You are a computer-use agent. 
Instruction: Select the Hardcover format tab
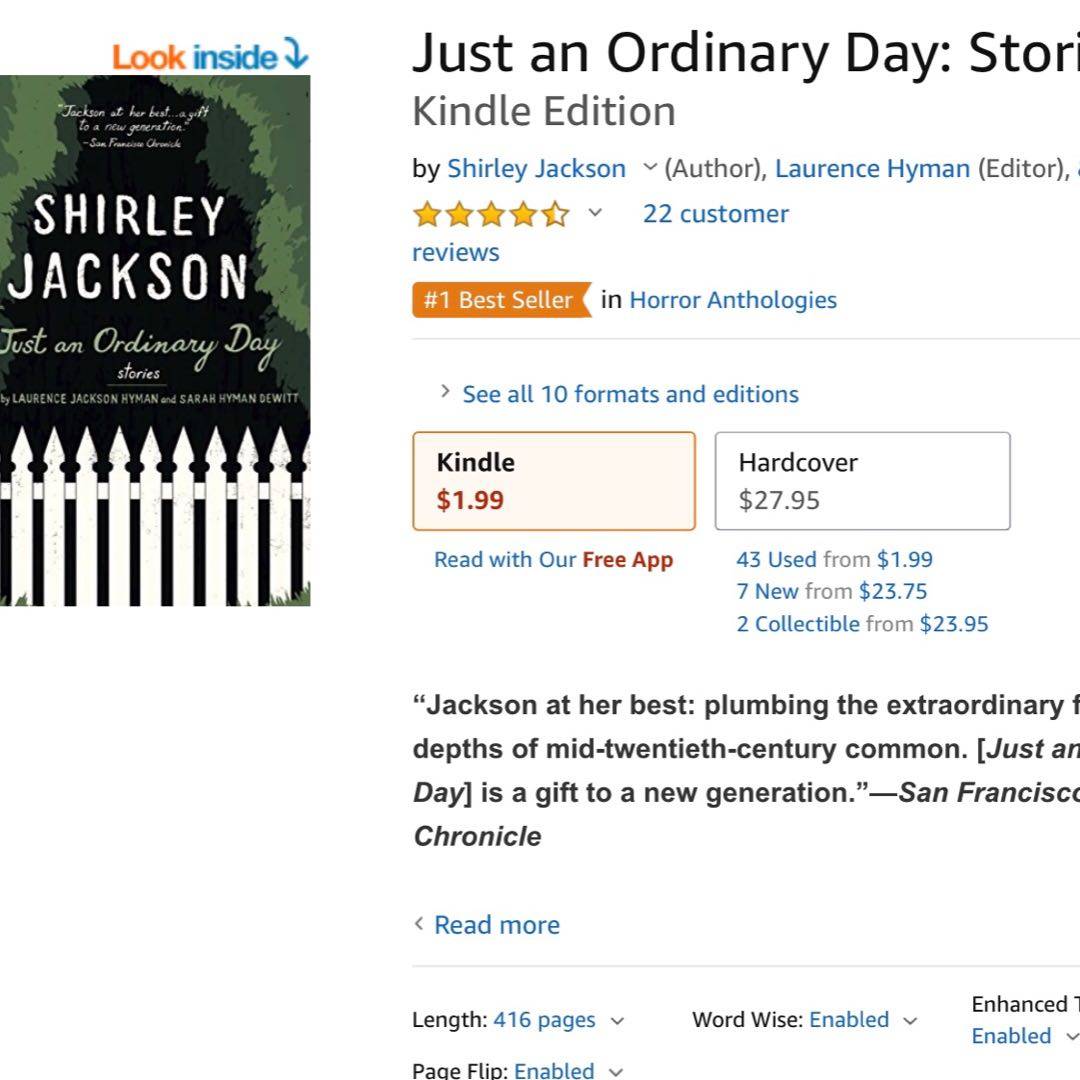862,481
